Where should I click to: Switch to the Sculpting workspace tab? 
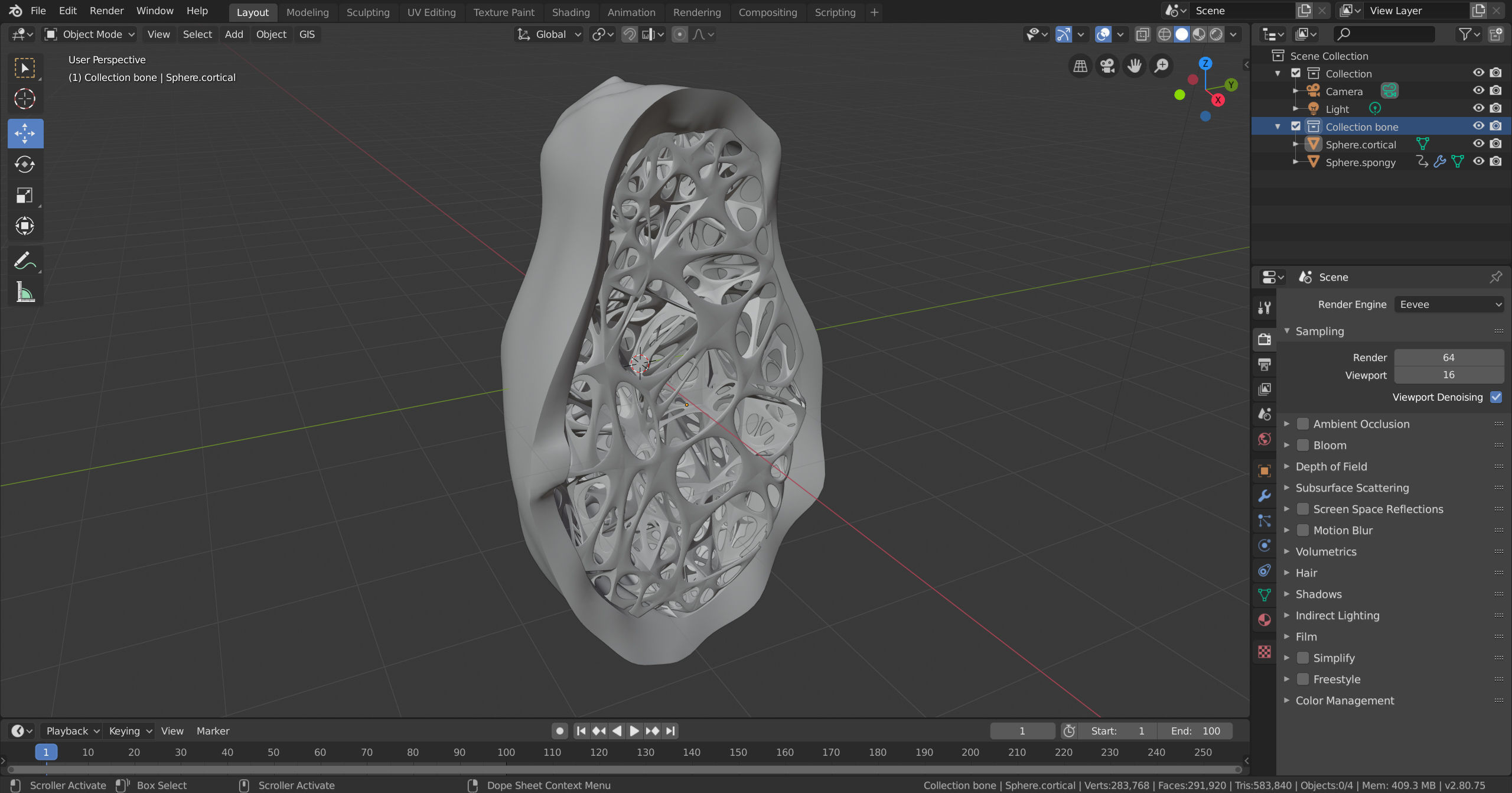tap(368, 12)
